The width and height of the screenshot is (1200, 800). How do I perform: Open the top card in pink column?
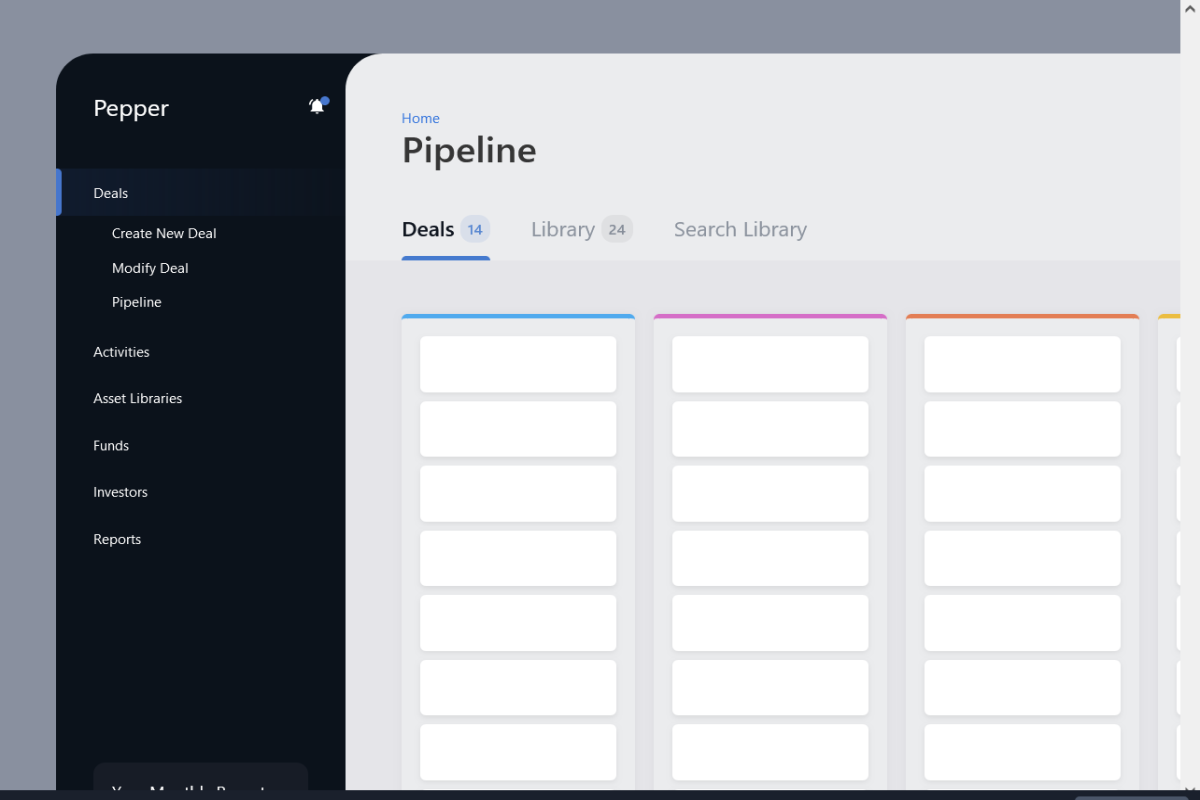pyautogui.click(x=770, y=364)
